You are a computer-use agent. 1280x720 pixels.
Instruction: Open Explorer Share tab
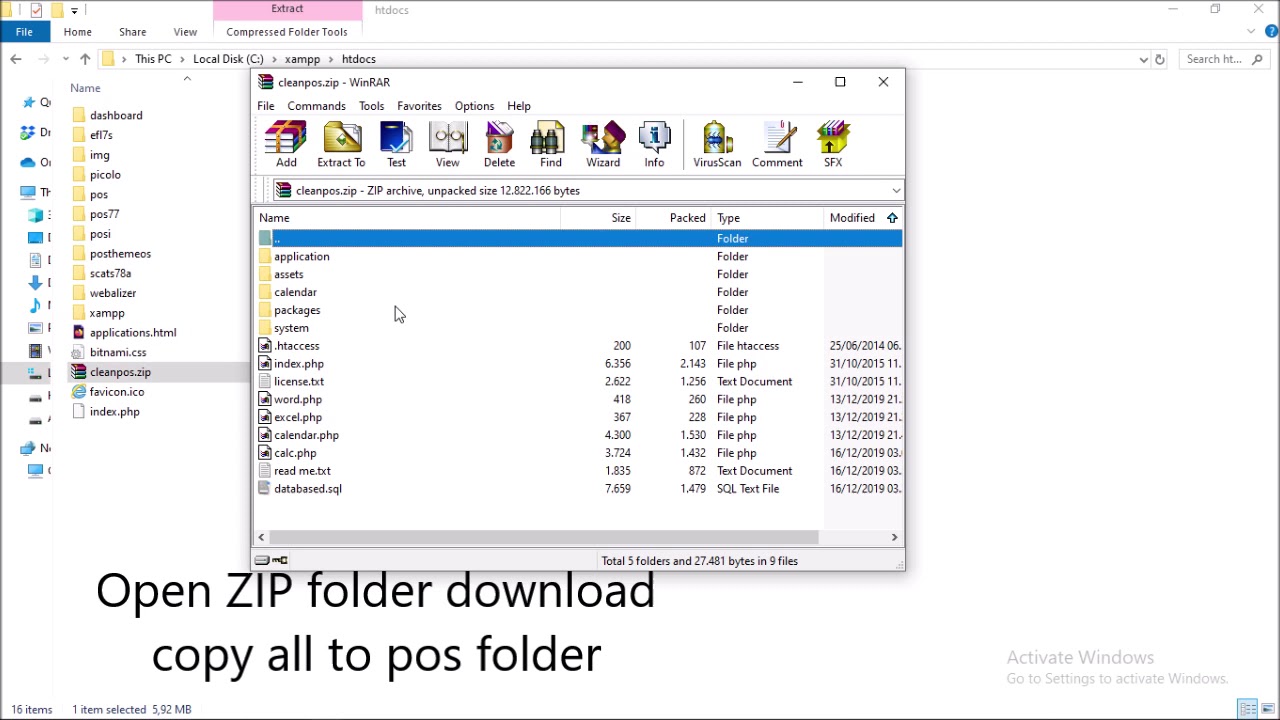(132, 32)
